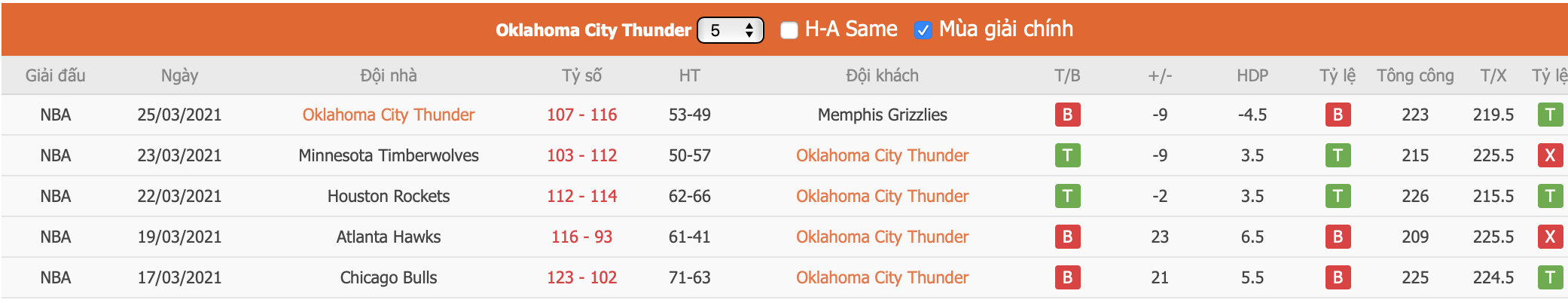Enable the H-A Same checkbox

point(789,30)
